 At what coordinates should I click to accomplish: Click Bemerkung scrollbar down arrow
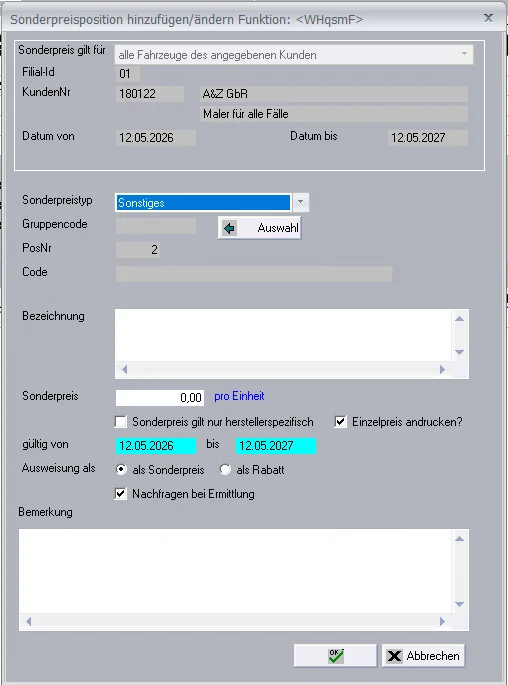[x=459, y=604]
